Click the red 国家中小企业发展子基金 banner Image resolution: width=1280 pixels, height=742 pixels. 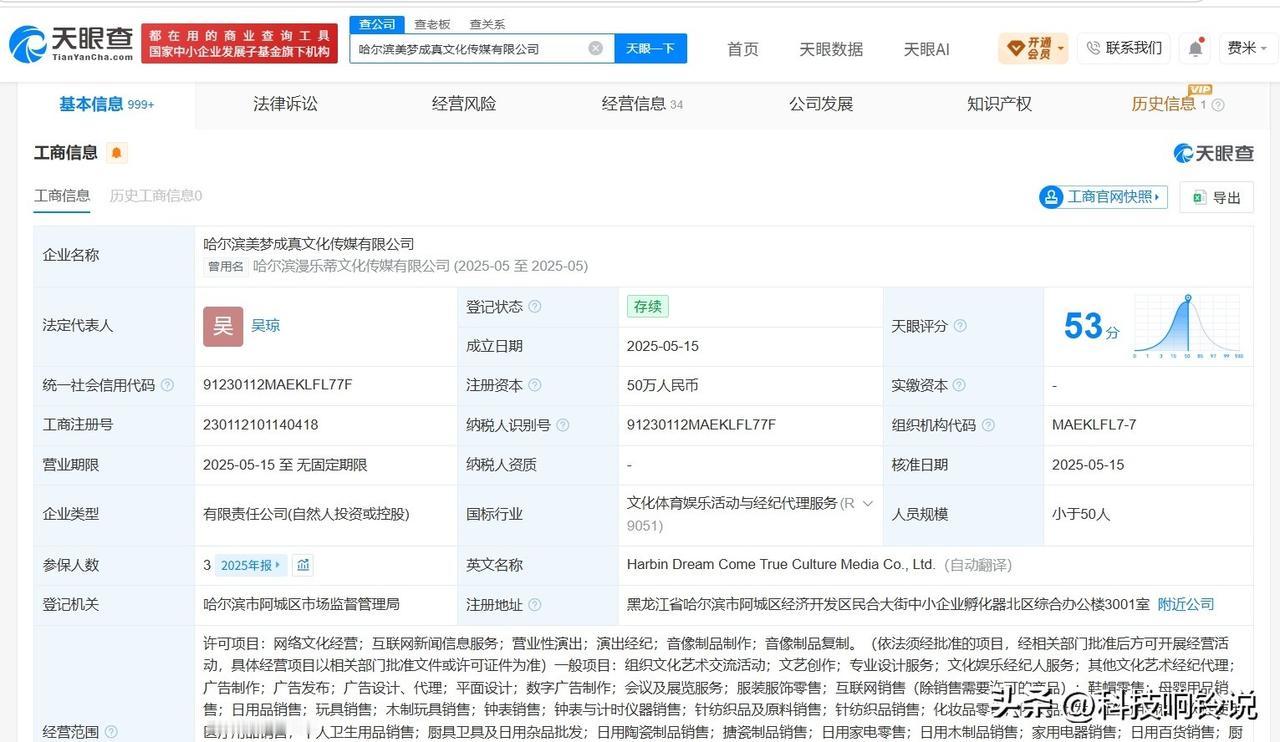pyautogui.click(x=240, y=43)
